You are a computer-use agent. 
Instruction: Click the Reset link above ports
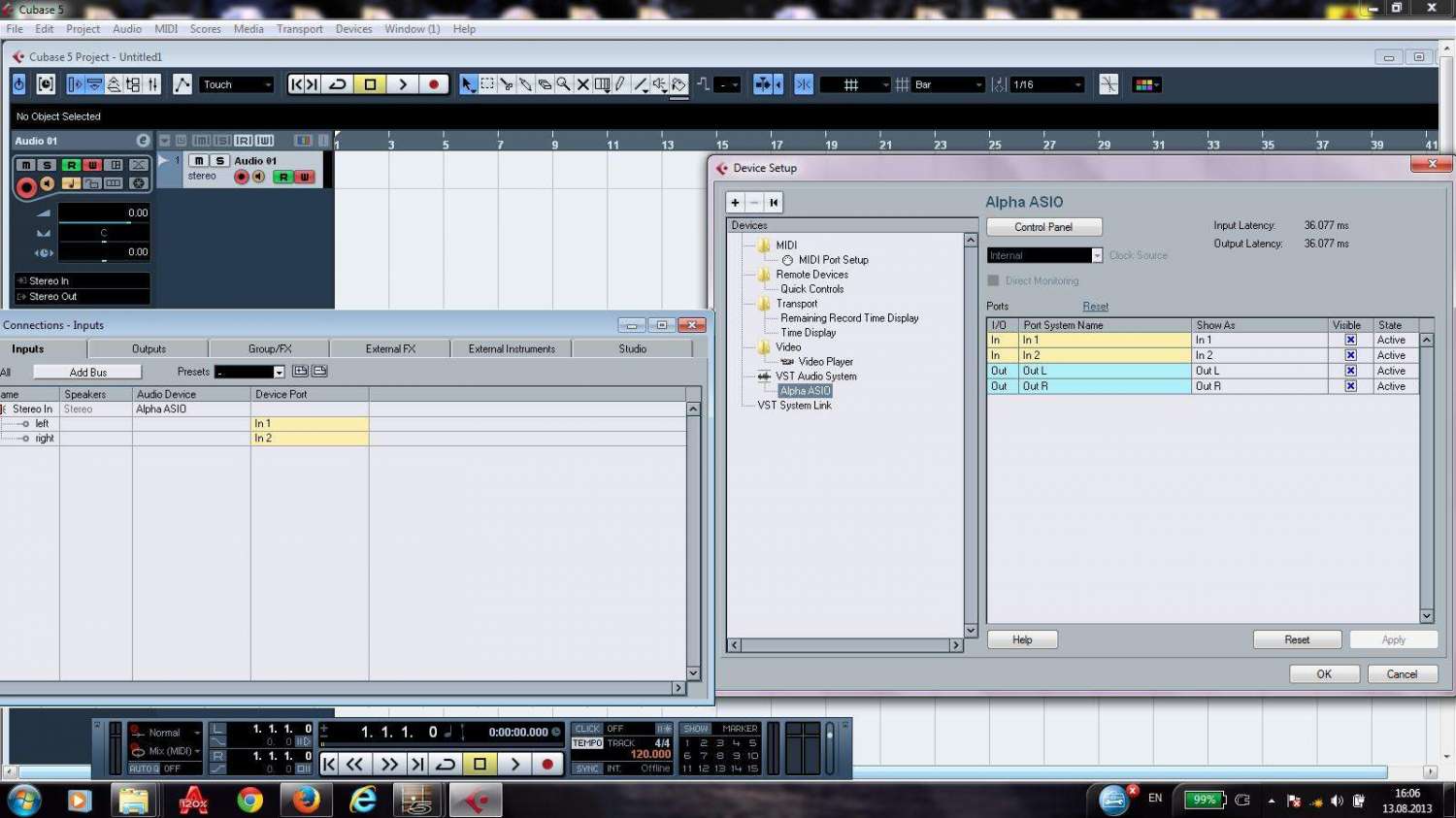coord(1095,307)
